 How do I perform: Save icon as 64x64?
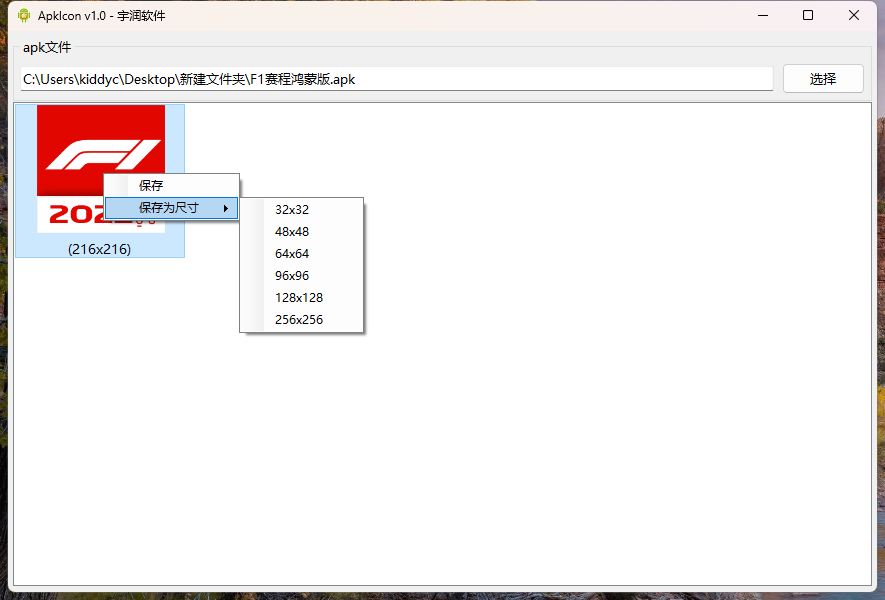301,253
